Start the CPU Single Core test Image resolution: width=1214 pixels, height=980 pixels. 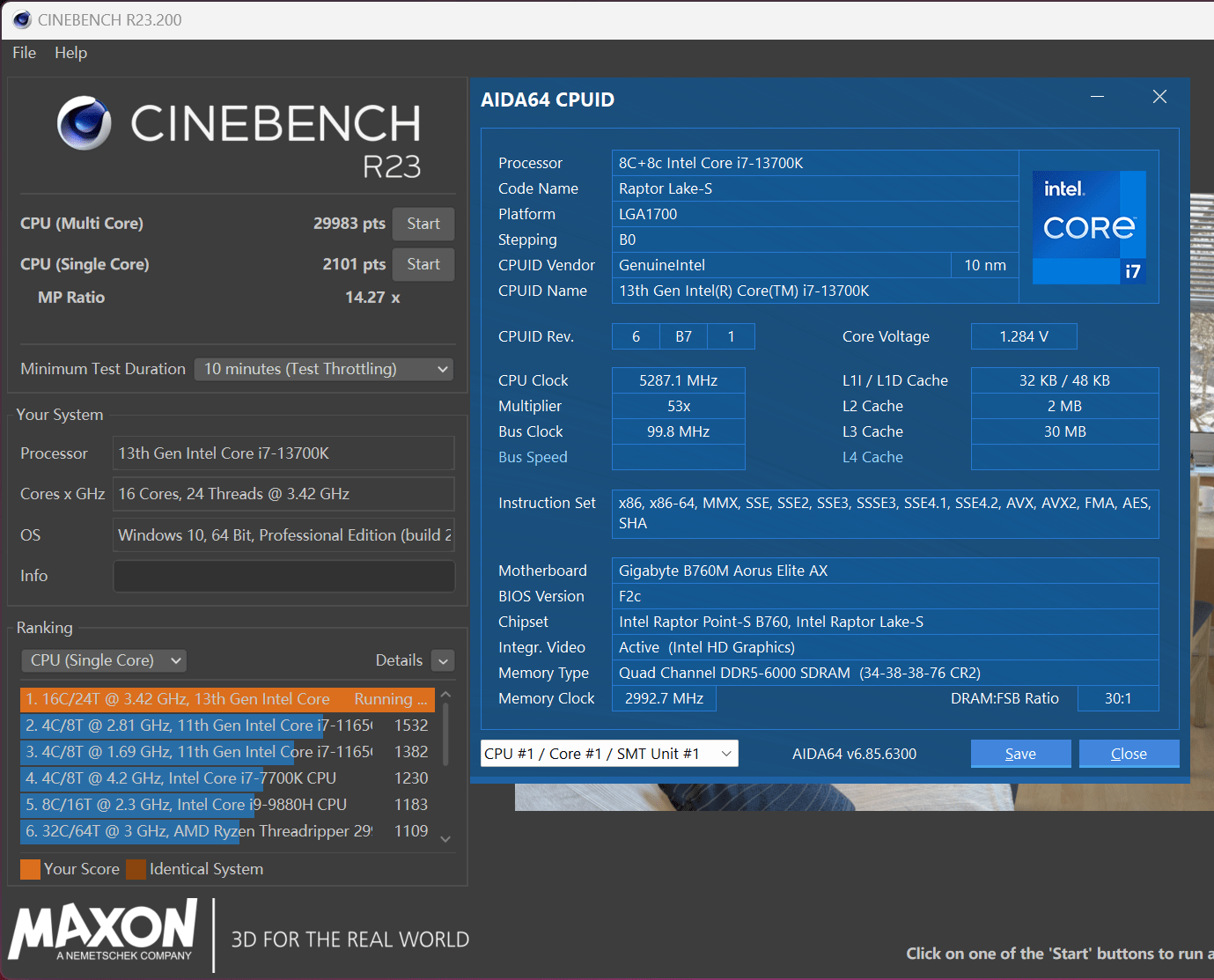point(423,264)
